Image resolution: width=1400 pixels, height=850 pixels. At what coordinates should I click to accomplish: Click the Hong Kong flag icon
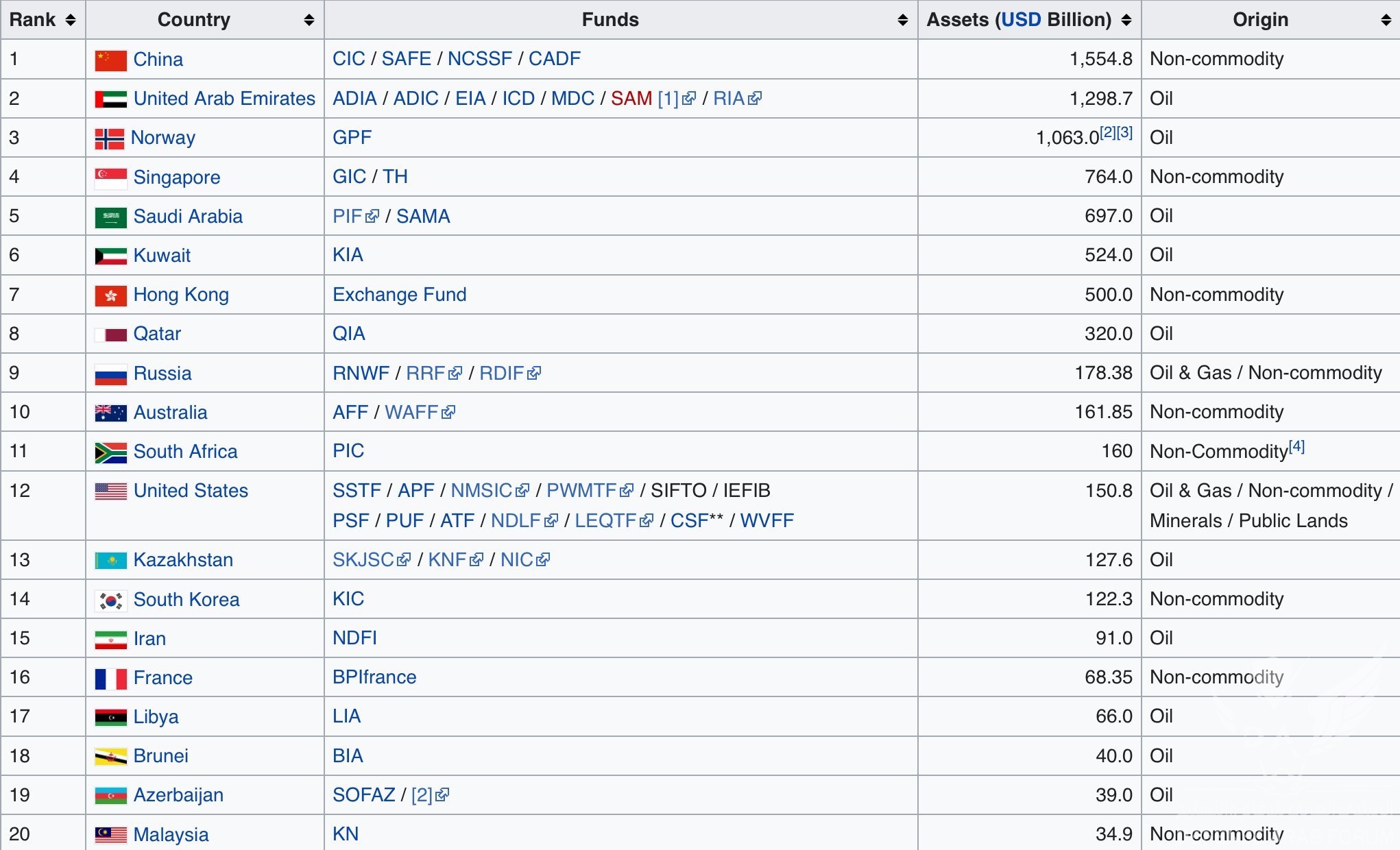[110, 295]
